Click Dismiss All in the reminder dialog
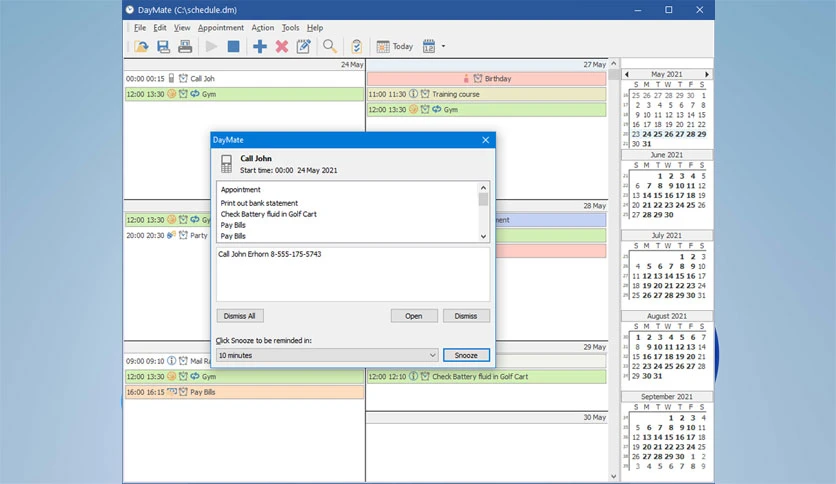The image size is (836, 484). 239,316
